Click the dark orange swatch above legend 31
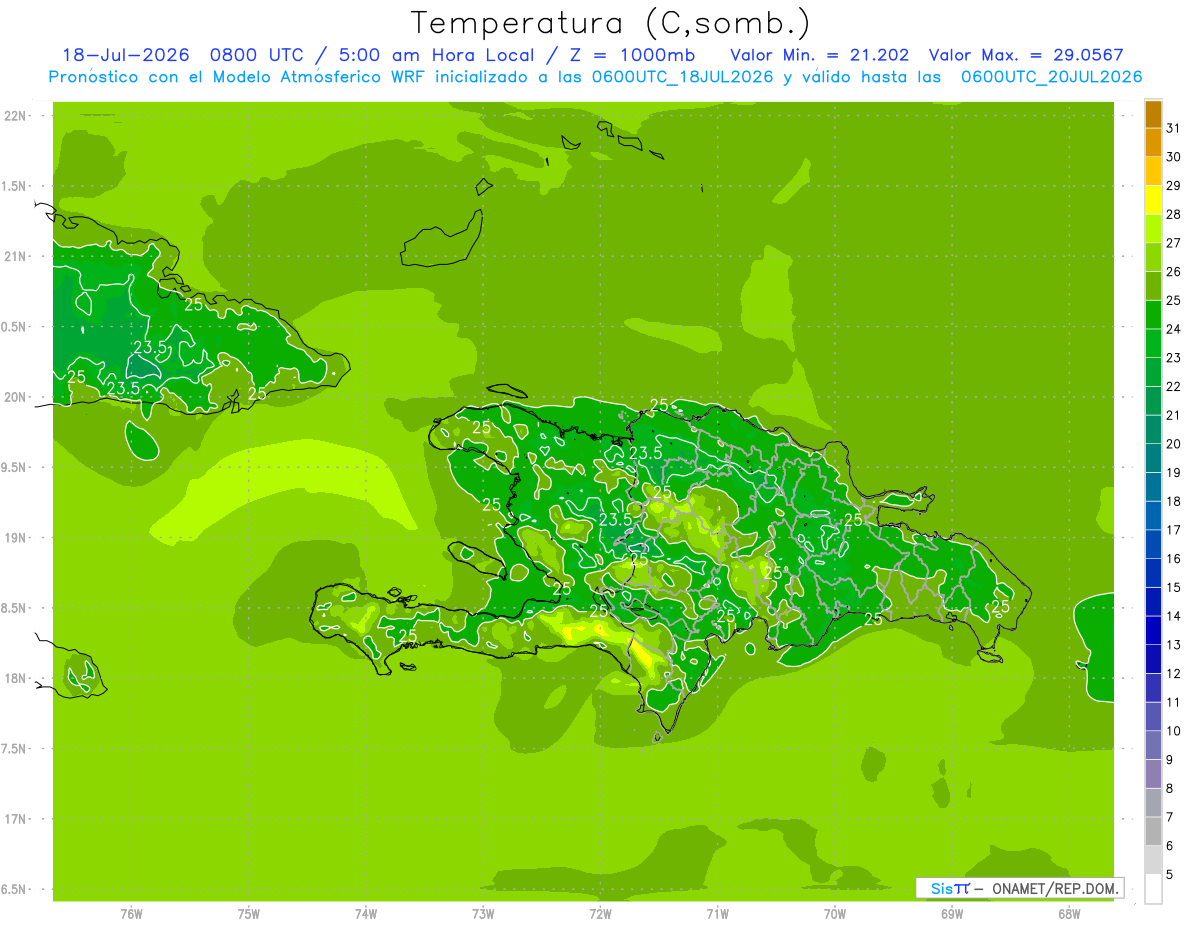 tap(1153, 114)
